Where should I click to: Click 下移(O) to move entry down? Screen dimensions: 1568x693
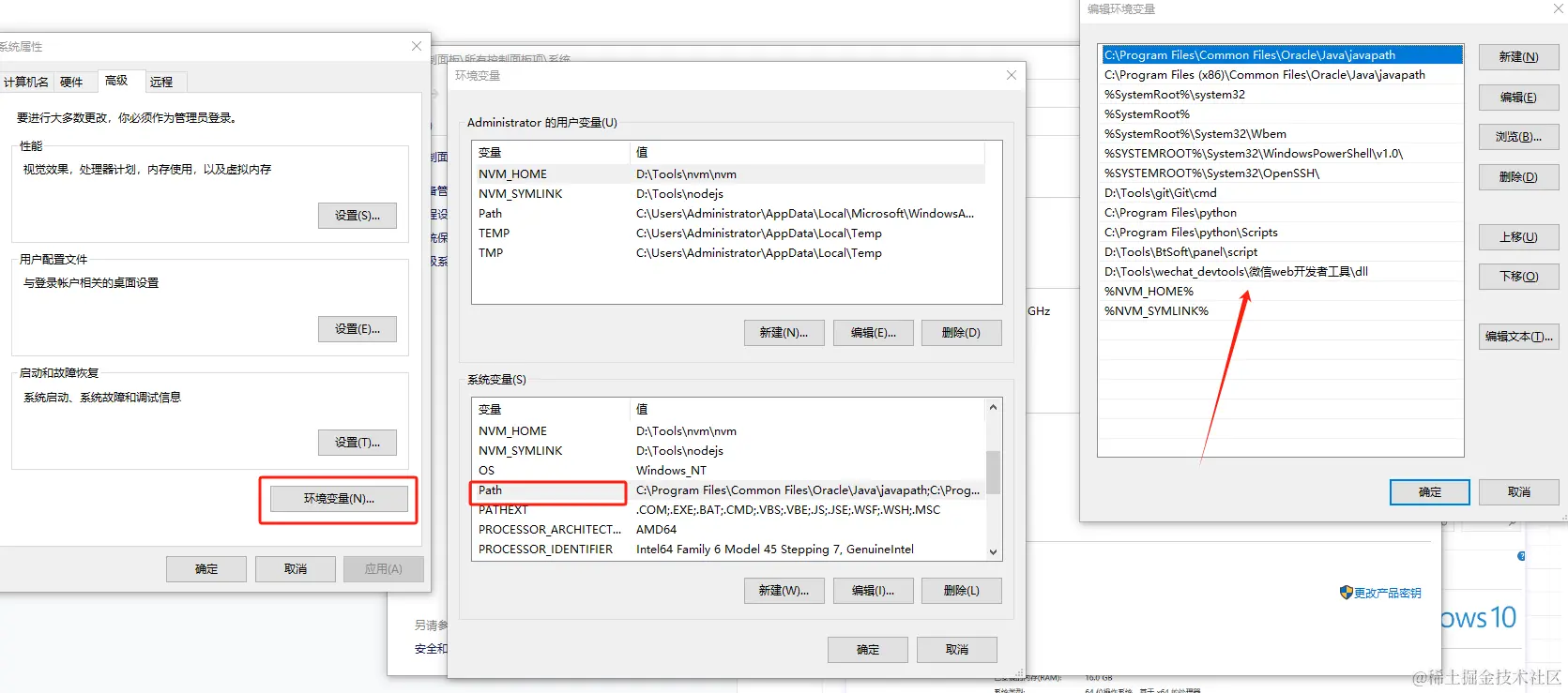click(1518, 277)
